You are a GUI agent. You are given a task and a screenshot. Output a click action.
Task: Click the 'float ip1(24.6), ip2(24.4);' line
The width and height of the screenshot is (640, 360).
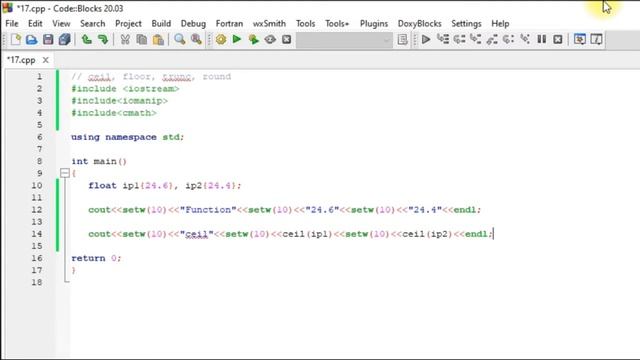(165, 186)
